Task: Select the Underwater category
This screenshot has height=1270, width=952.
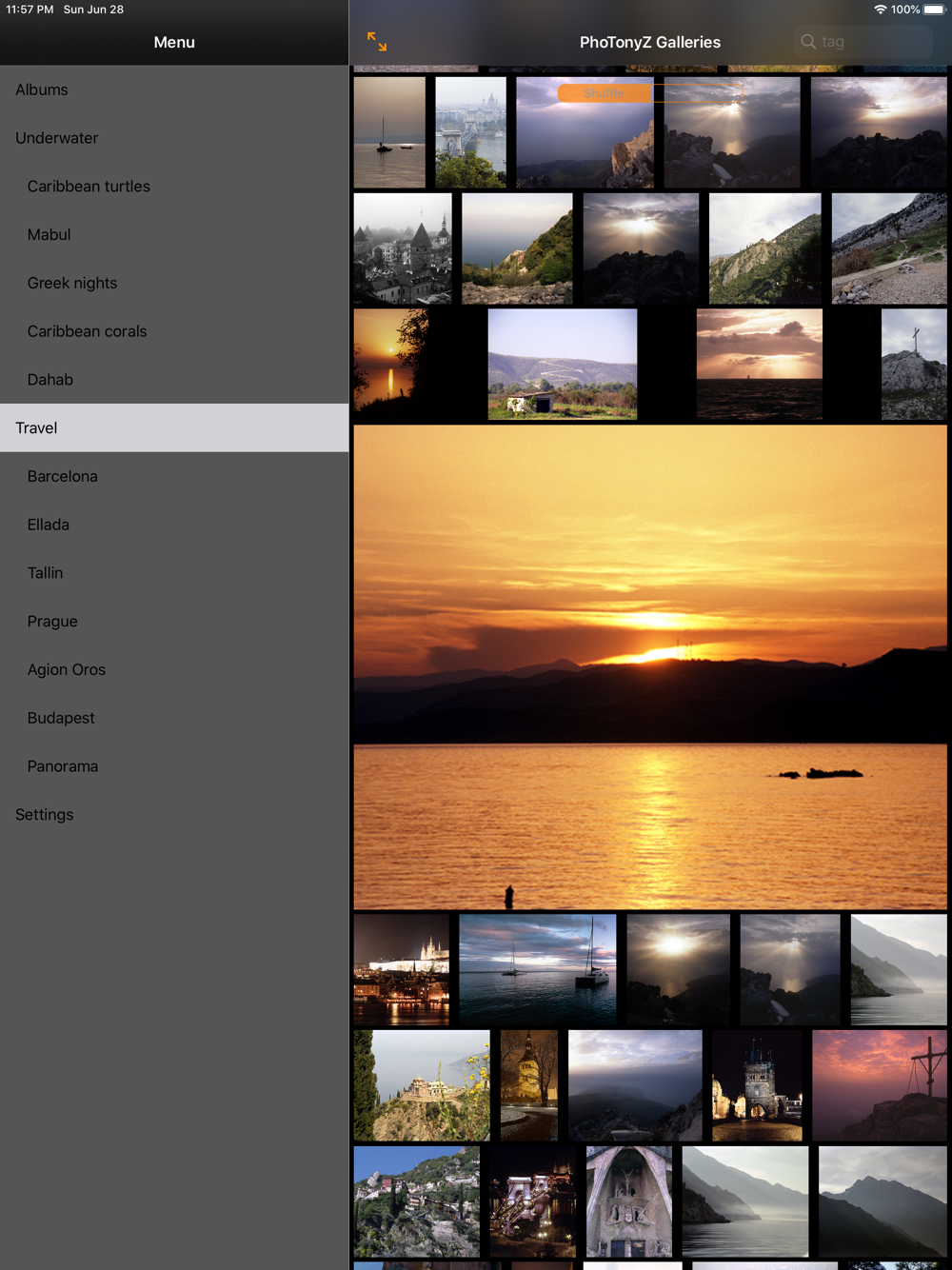Action: tap(174, 138)
